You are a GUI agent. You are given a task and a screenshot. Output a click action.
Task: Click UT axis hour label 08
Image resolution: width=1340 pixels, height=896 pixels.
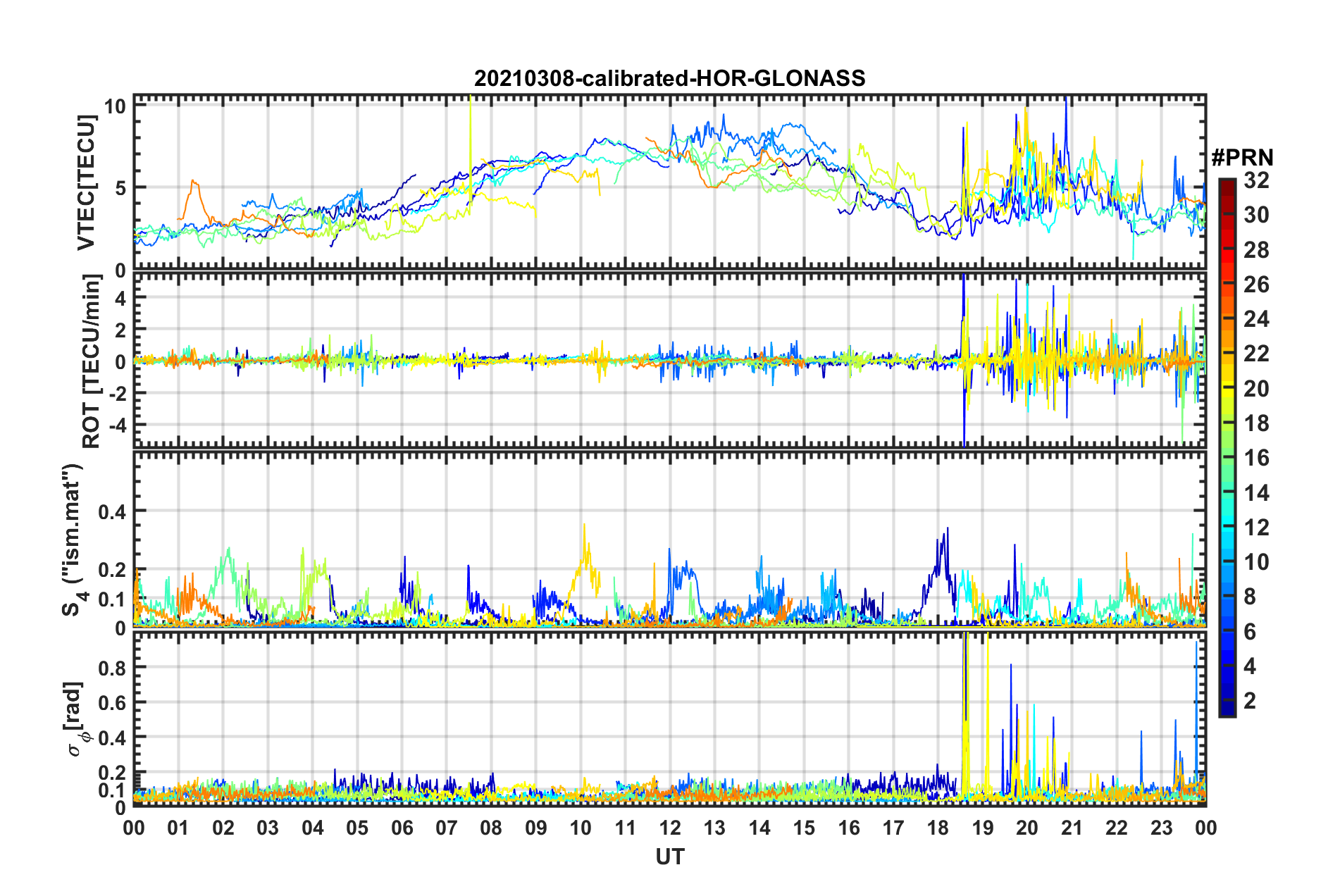[x=491, y=828]
